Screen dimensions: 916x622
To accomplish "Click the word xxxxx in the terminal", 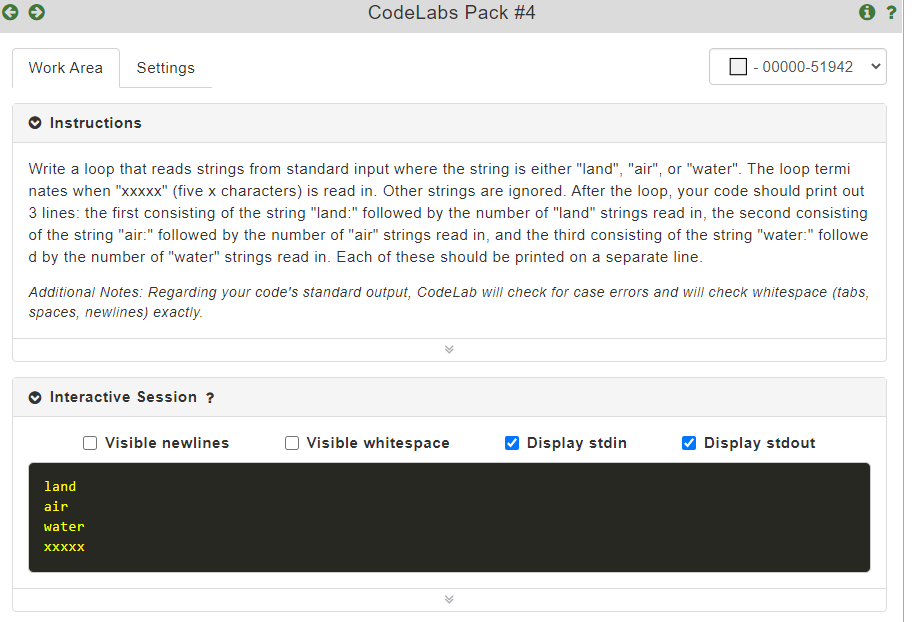I will (64, 547).
